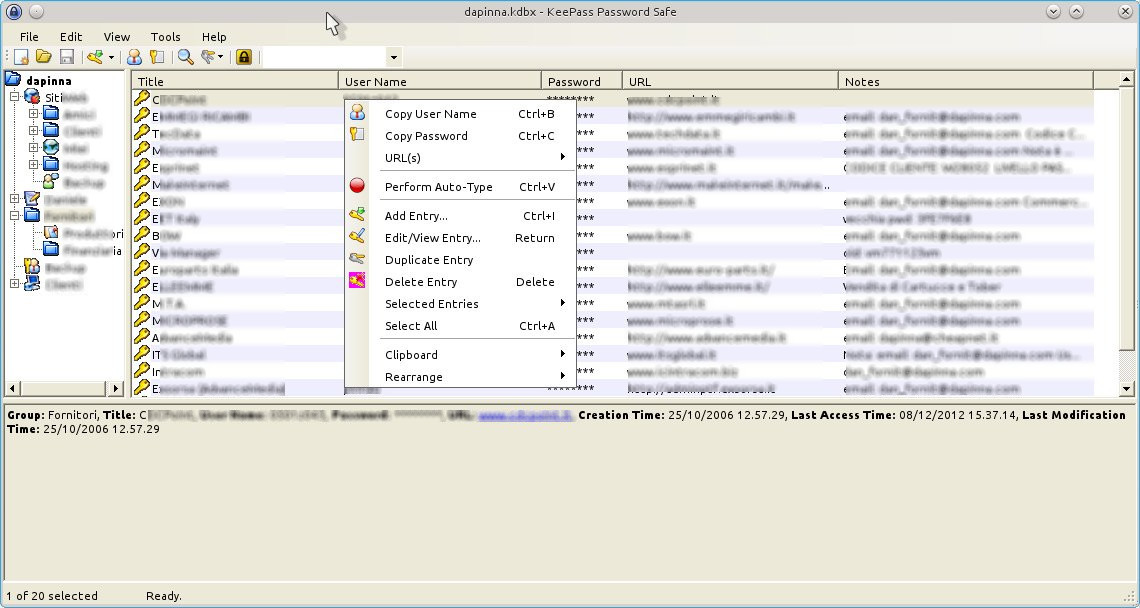Open the quick-search combo box dropdown arrow
The height and width of the screenshot is (608, 1140).
coord(393,57)
